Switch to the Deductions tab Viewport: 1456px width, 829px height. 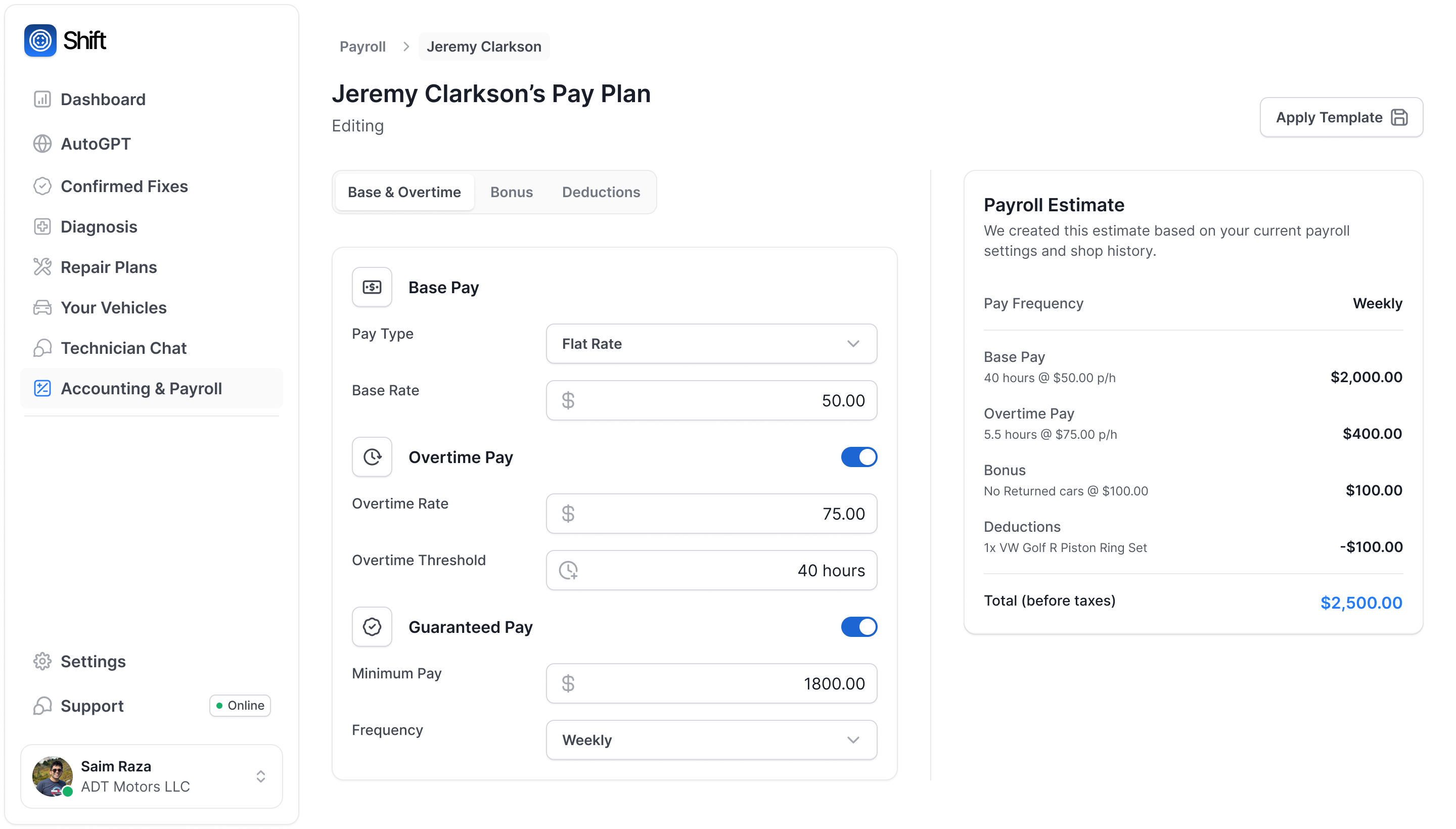coord(600,193)
